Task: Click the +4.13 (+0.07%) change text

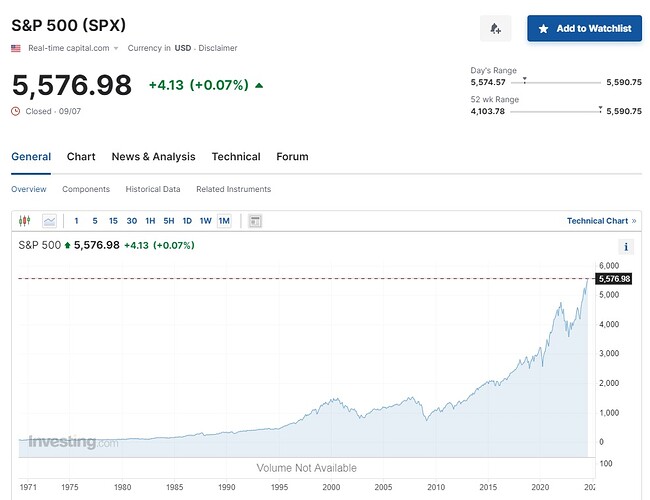Action: pyautogui.click(x=199, y=85)
